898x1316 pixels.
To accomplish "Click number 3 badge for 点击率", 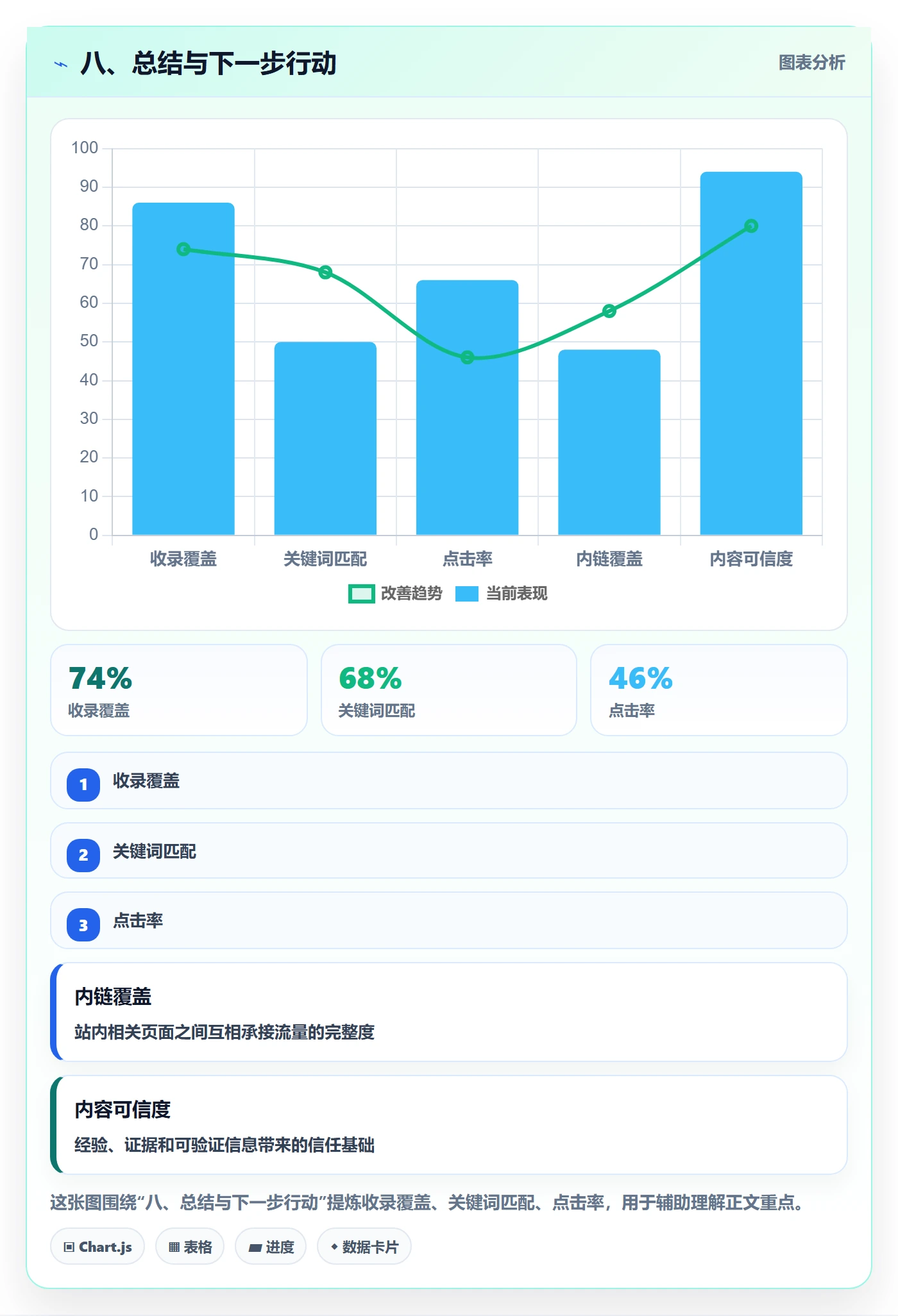I will [83, 925].
